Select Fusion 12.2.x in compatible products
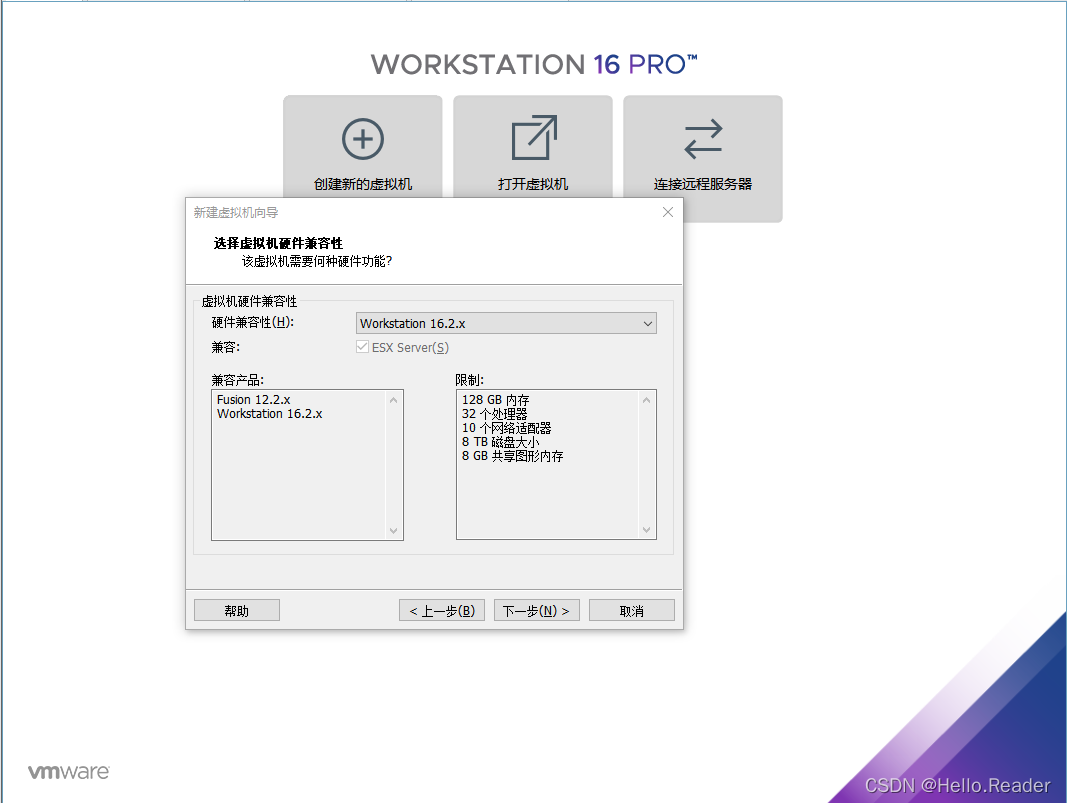The width and height of the screenshot is (1067, 803). [x=254, y=399]
